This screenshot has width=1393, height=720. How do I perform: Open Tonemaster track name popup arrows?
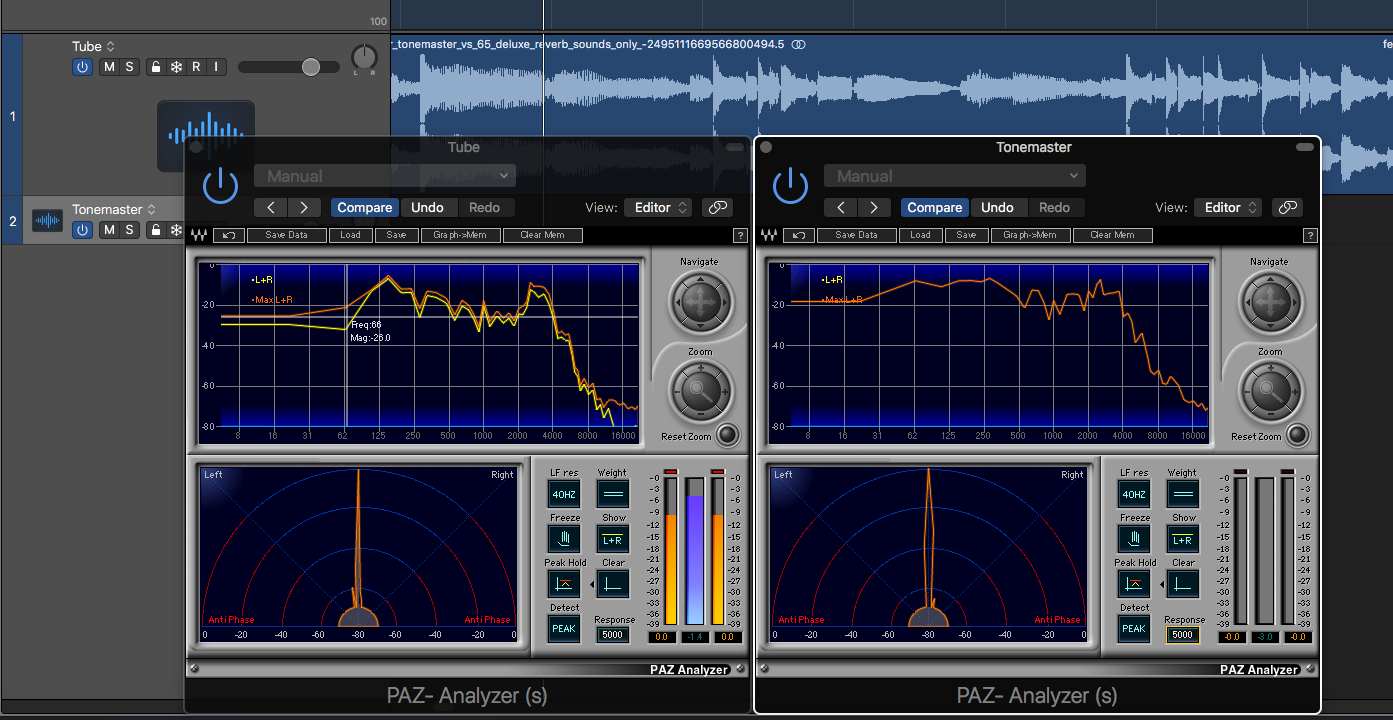[151, 210]
